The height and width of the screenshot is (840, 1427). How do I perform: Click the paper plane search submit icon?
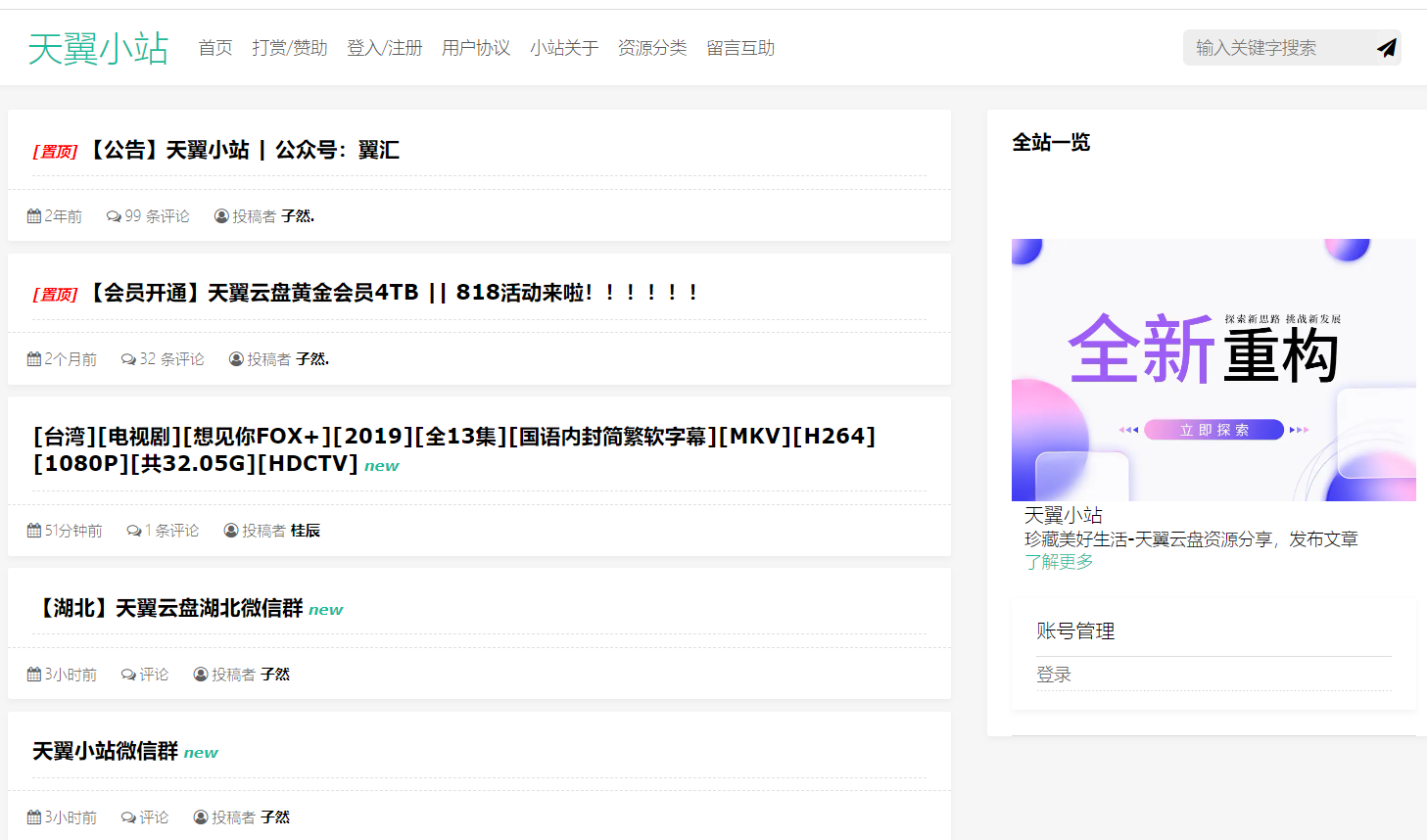(x=1386, y=48)
